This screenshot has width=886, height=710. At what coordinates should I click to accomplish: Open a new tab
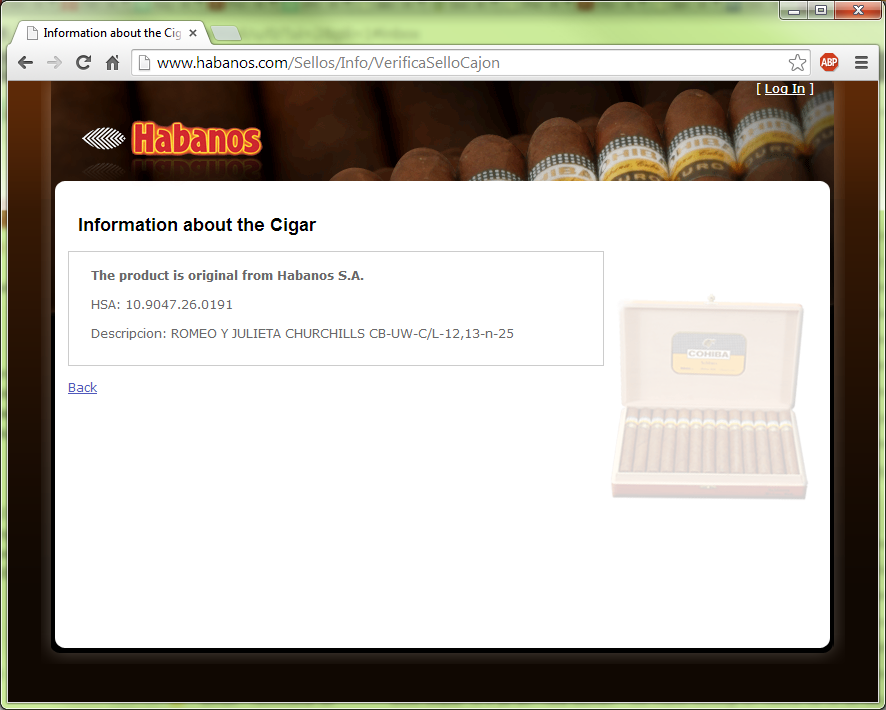[226, 33]
